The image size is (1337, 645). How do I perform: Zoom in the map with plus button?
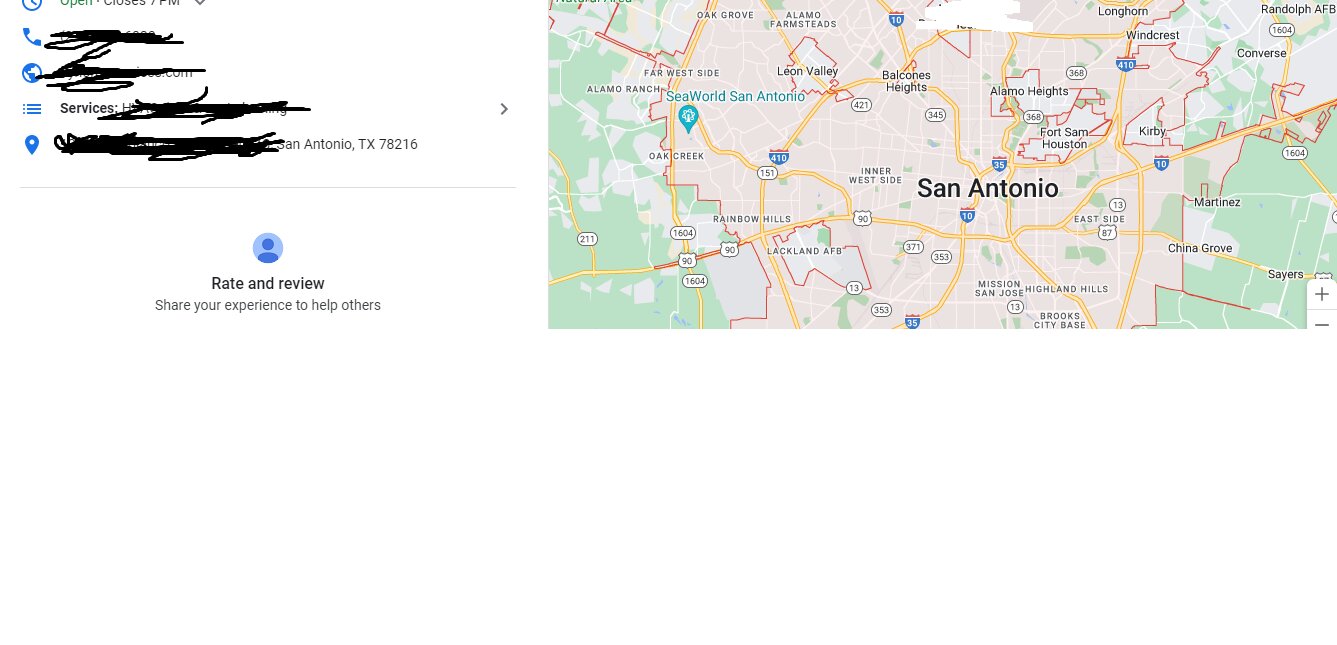point(1322,294)
